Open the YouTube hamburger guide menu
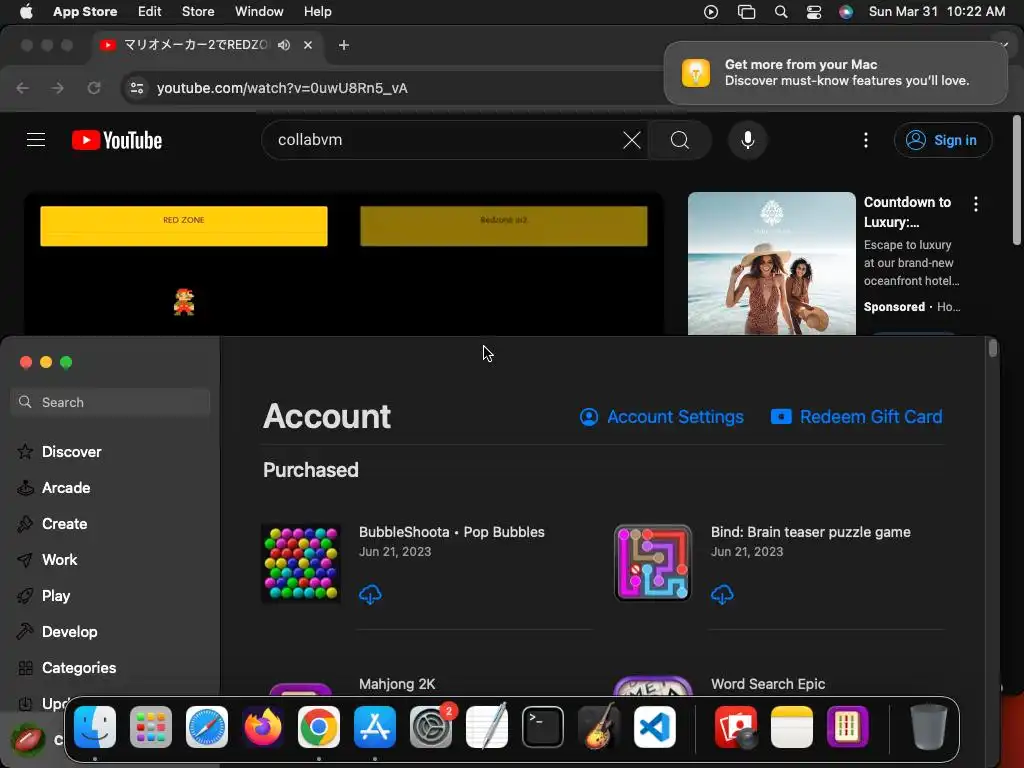This screenshot has height=768, width=1024. pos(36,140)
